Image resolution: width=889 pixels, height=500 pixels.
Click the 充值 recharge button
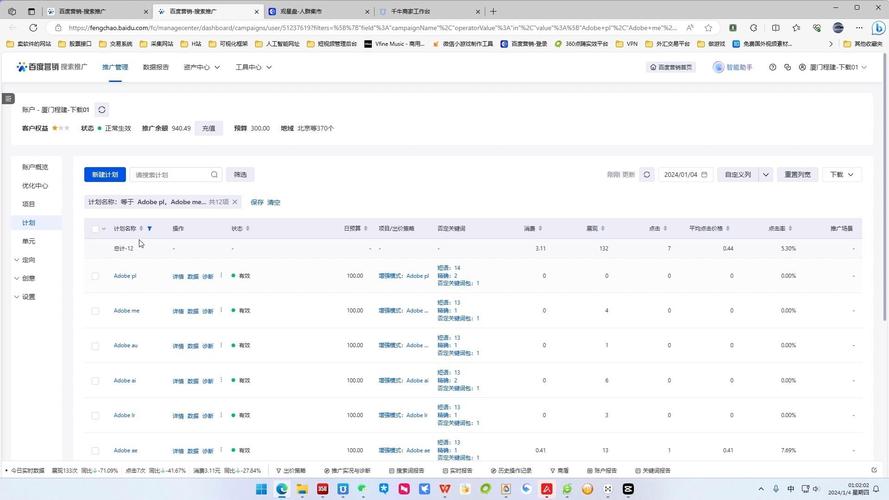(209, 128)
